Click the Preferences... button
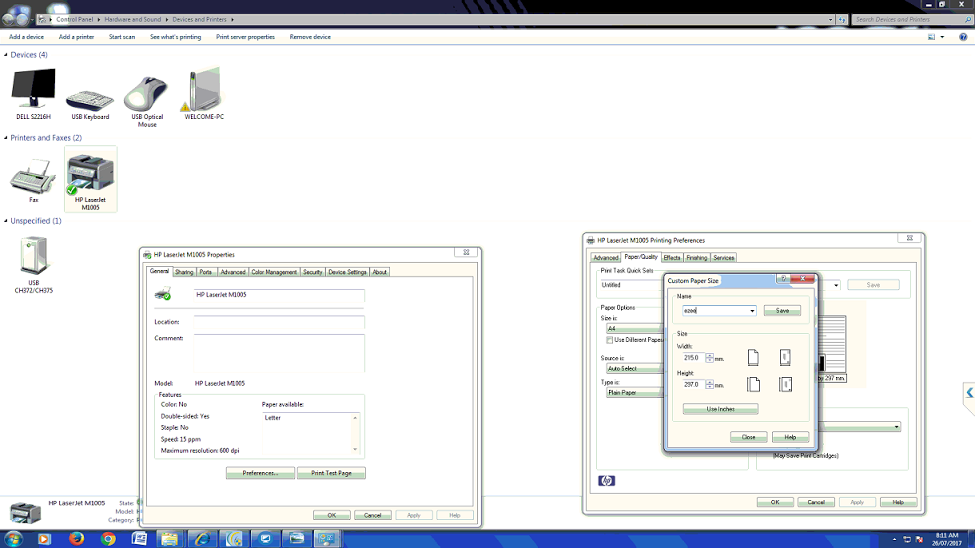The width and height of the screenshot is (975, 548). coord(260,473)
